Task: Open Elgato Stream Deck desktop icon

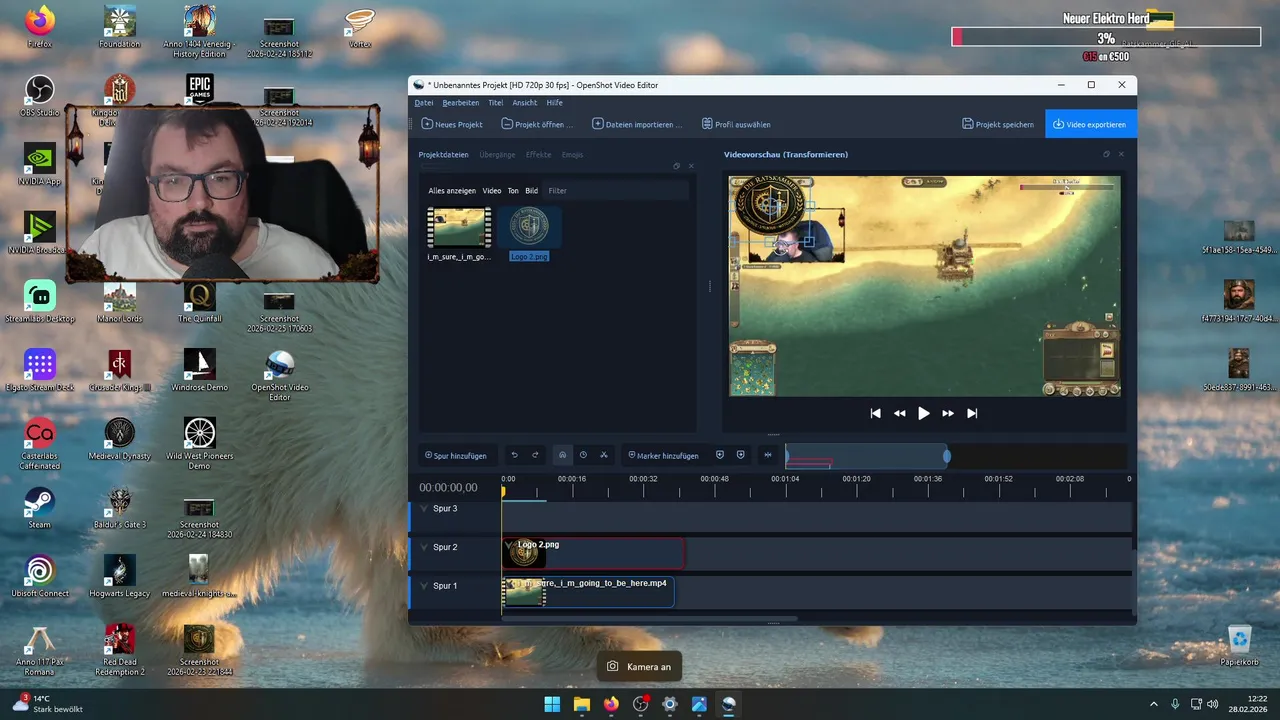Action: pos(39,370)
